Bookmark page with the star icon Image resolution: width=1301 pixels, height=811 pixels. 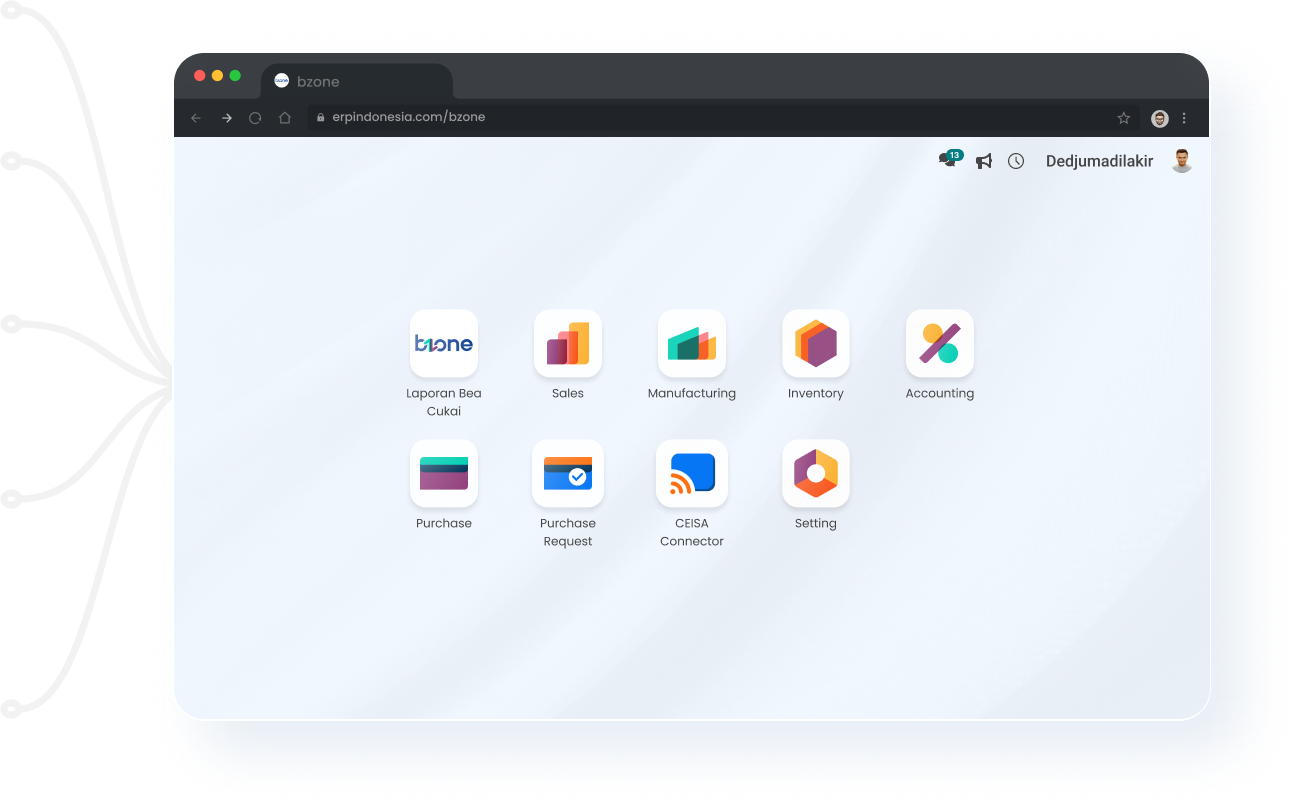pos(1124,118)
